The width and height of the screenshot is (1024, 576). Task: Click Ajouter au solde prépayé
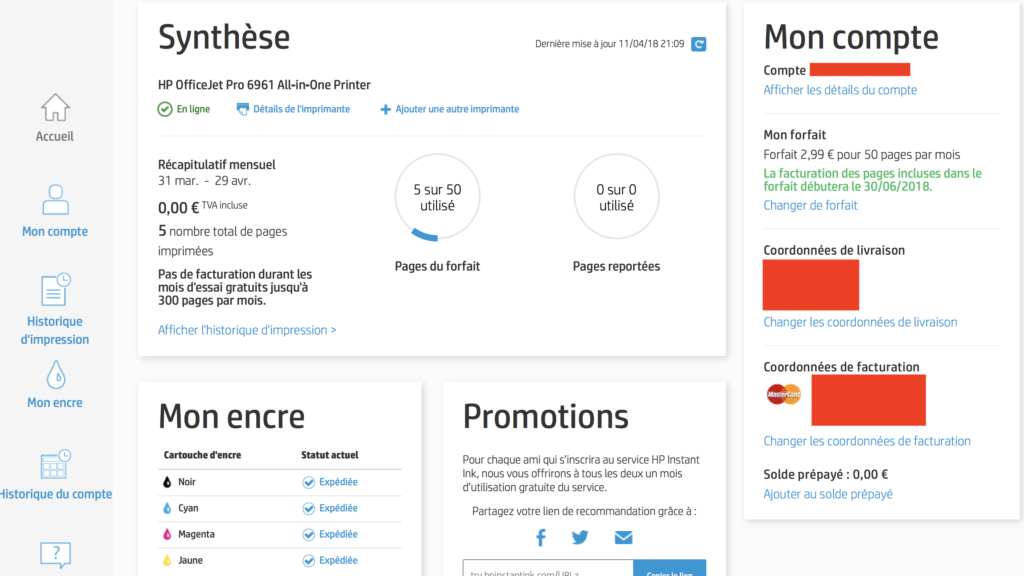pyautogui.click(x=828, y=494)
